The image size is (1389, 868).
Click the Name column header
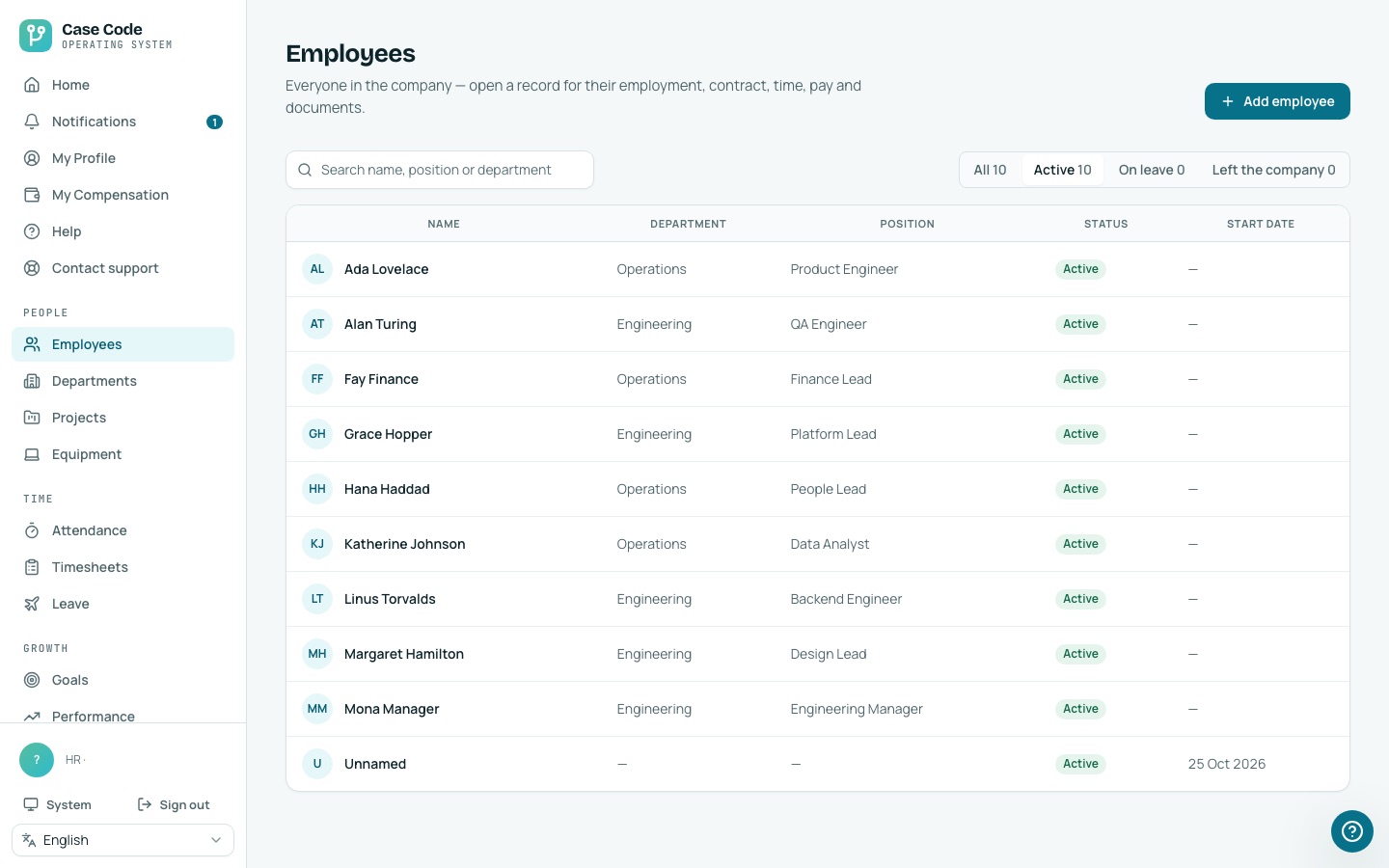point(444,224)
